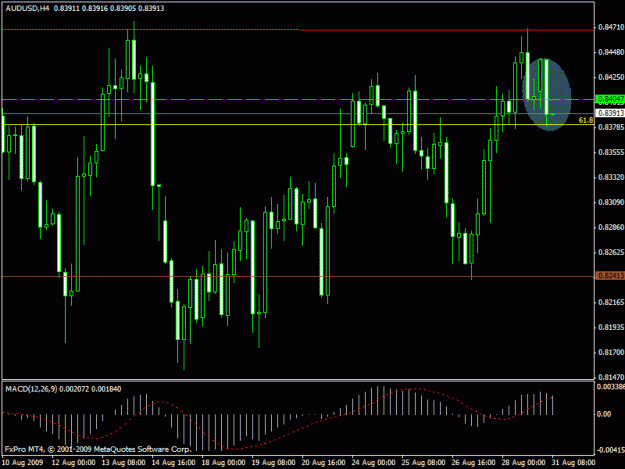Click the current price label 0.83913
Screen dimensions: 625x469
point(610,113)
